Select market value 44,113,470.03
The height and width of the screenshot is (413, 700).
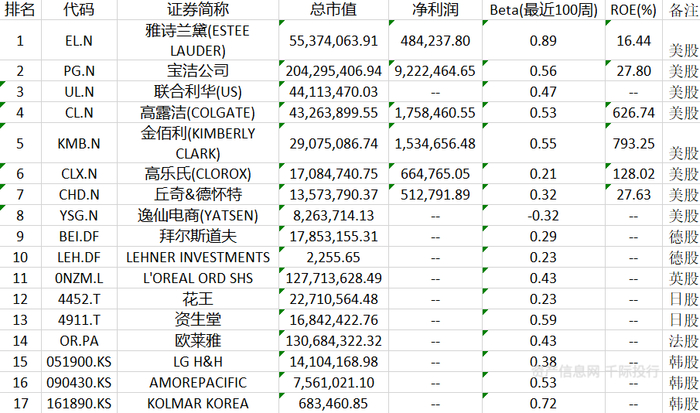(333, 92)
